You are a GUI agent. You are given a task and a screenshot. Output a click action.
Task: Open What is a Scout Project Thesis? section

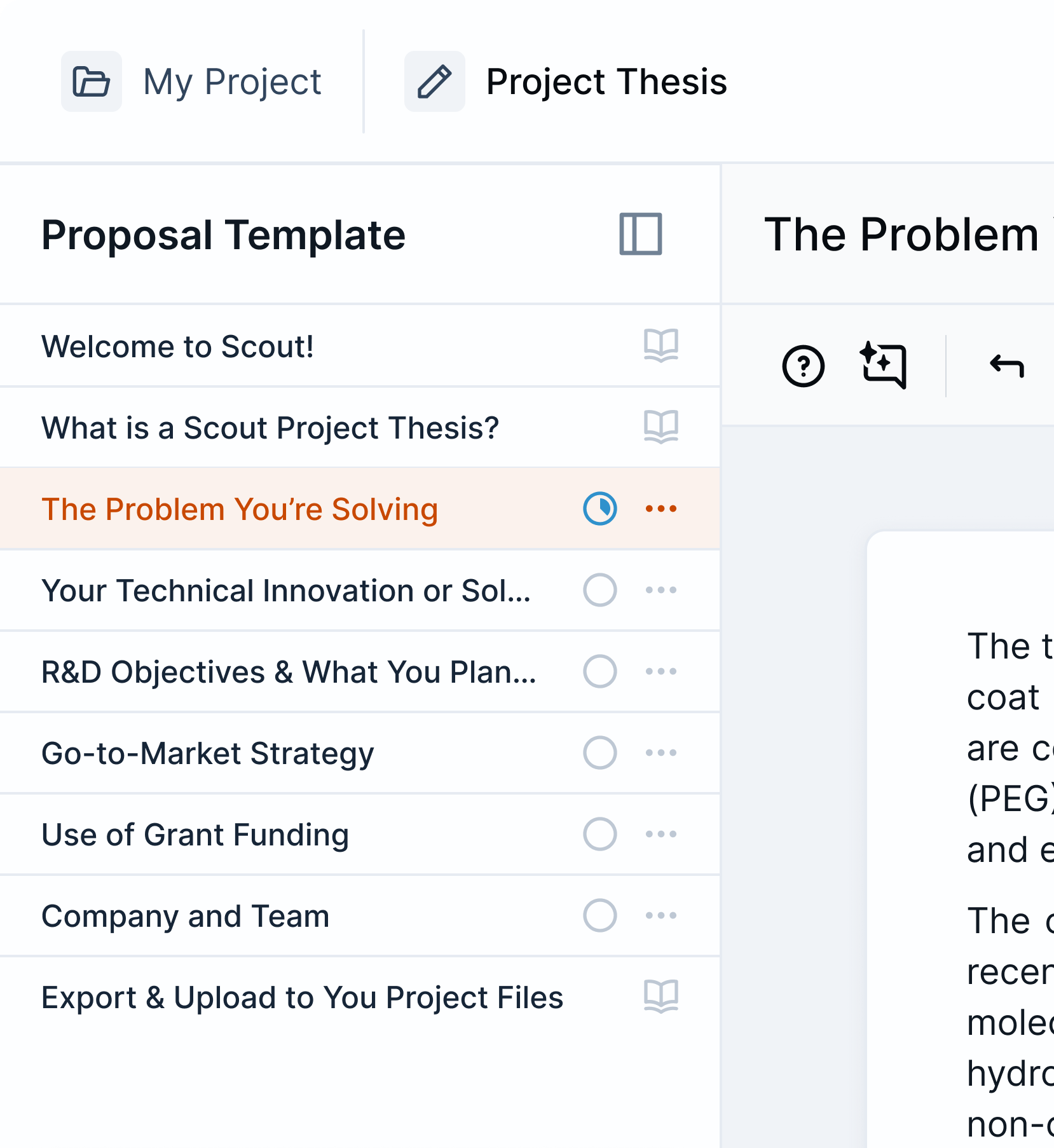(x=360, y=427)
